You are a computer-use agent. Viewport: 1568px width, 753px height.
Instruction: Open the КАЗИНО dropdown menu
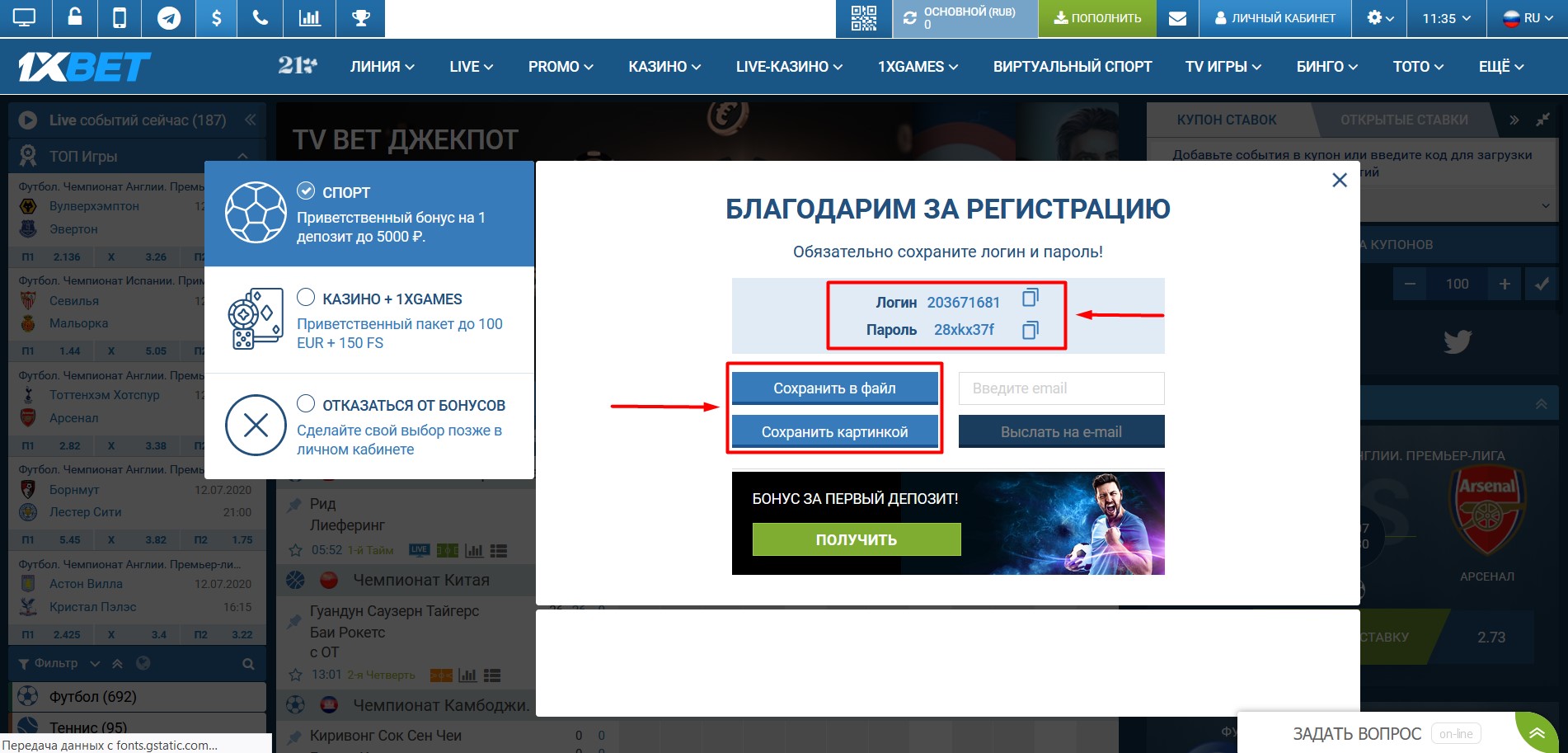[x=664, y=67]
